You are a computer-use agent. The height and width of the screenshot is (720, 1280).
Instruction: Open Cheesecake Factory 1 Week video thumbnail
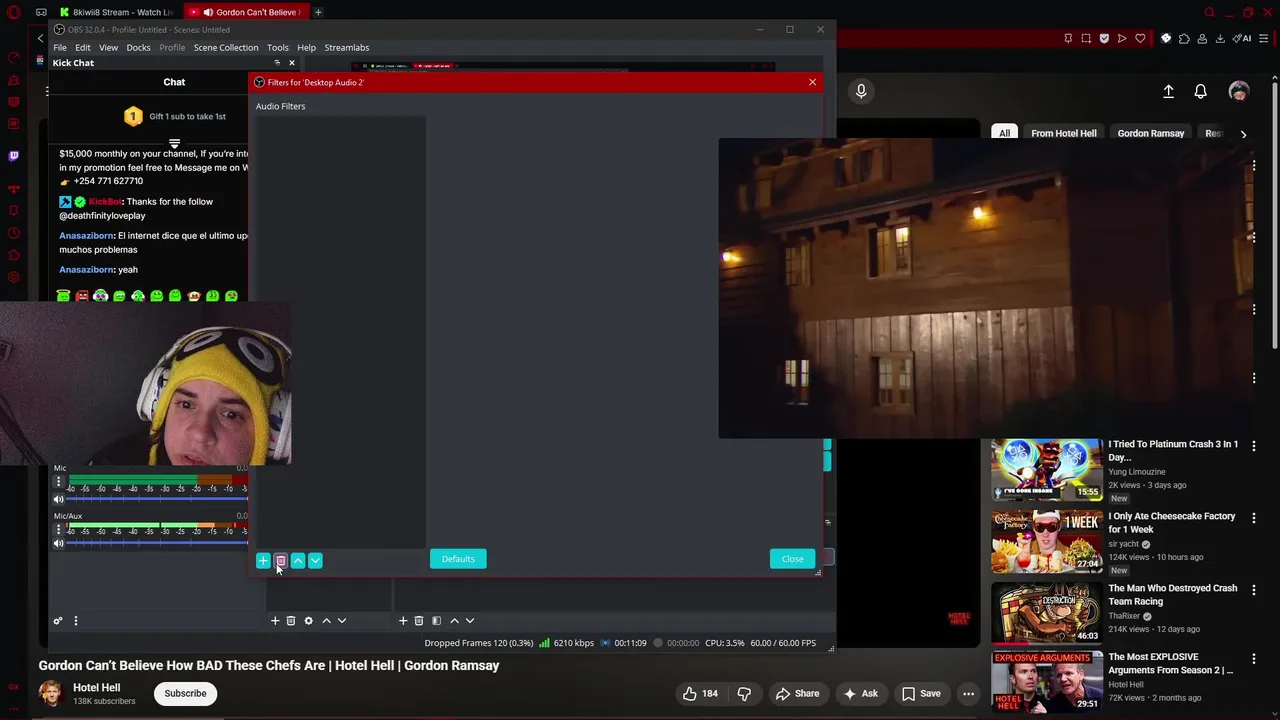(x=1047, y=541)
